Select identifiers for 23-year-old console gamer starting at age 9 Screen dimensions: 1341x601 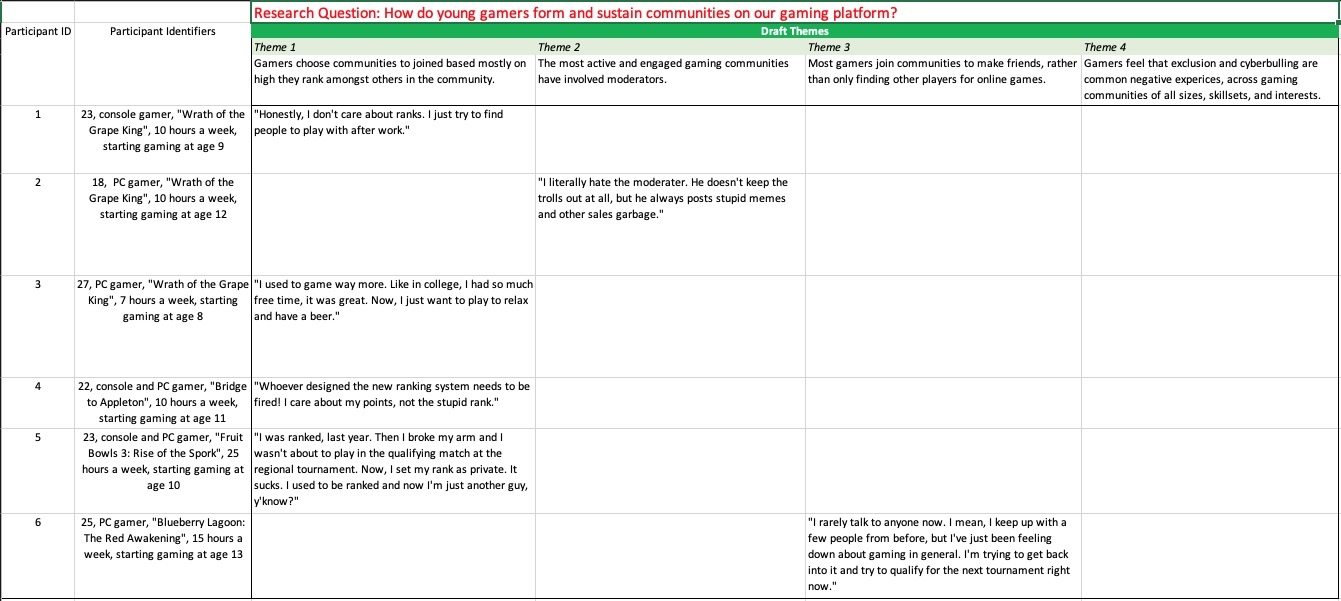click(x=163, y=139)
